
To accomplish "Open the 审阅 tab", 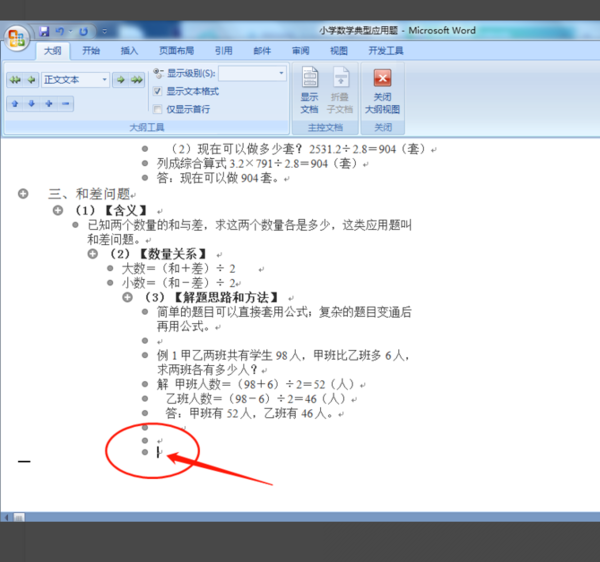I will (x=300, y=50).
